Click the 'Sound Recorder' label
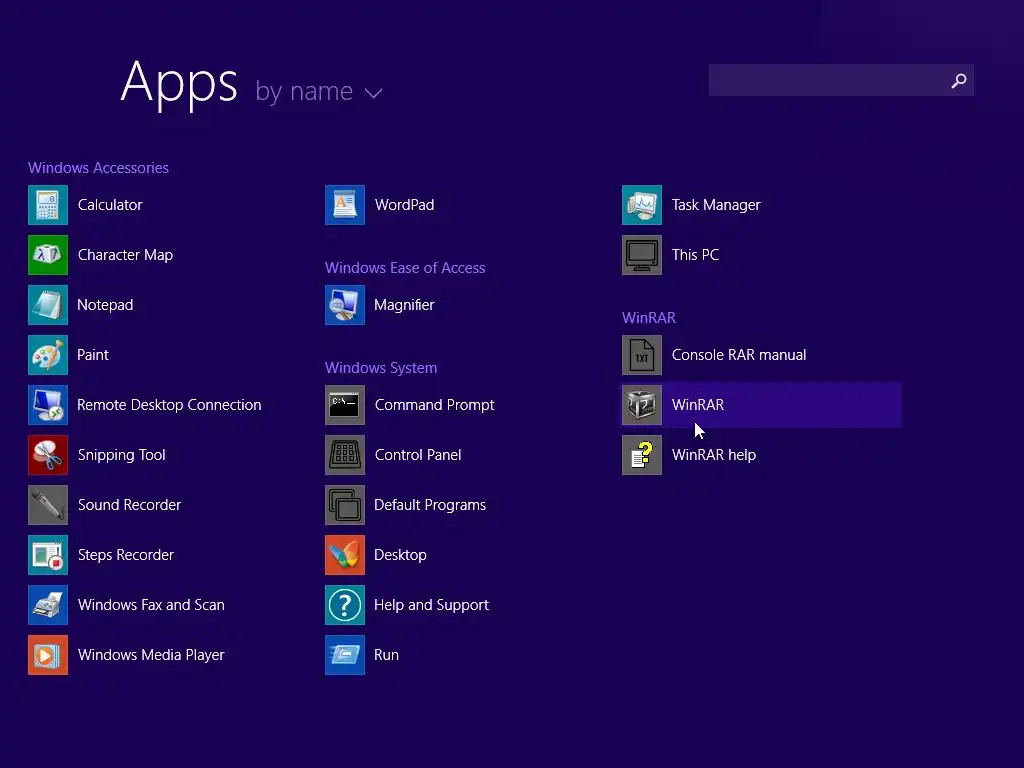The image size is (1024, 768). click(129, 505)
